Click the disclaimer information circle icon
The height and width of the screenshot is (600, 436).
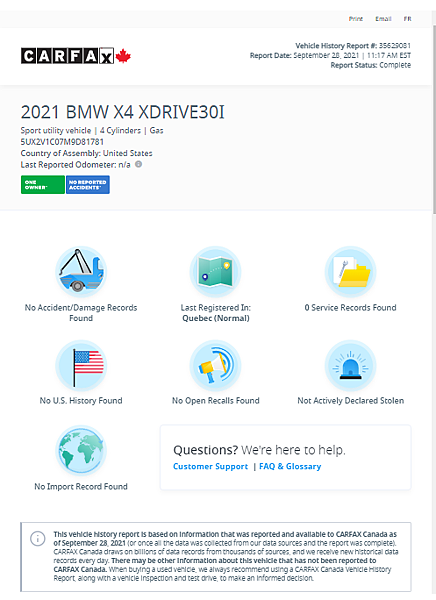(38, 538)
